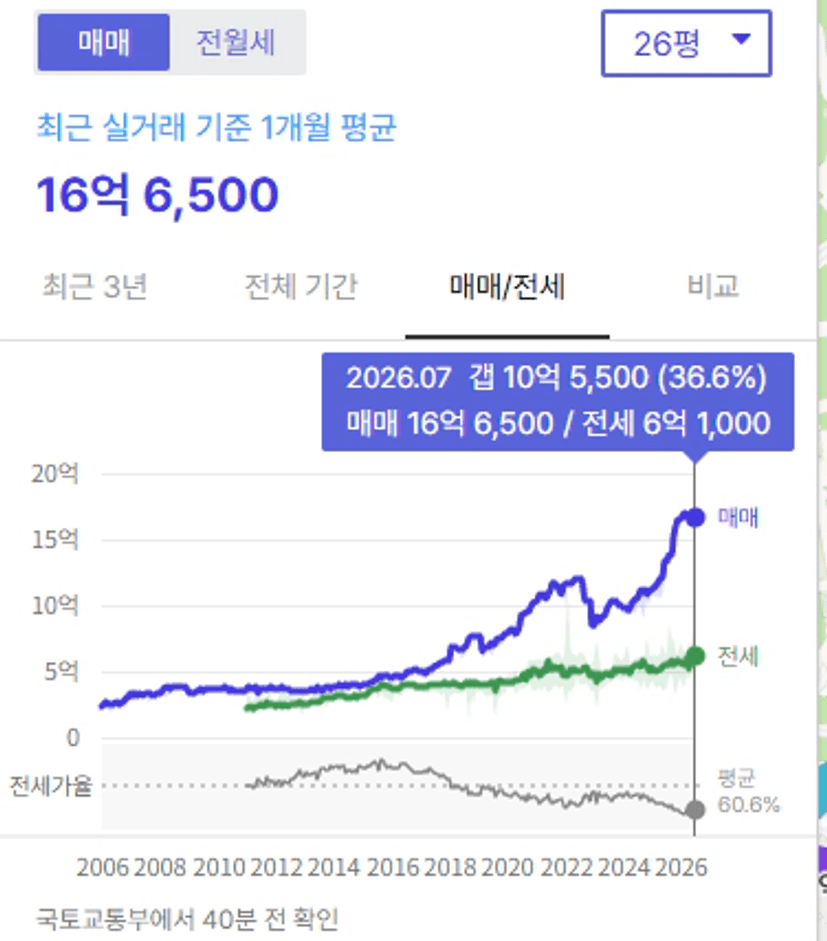Select the 매매/전세 tab
Image resolution: width=827 pixels, height=941 pixels.
pos(507,286)
